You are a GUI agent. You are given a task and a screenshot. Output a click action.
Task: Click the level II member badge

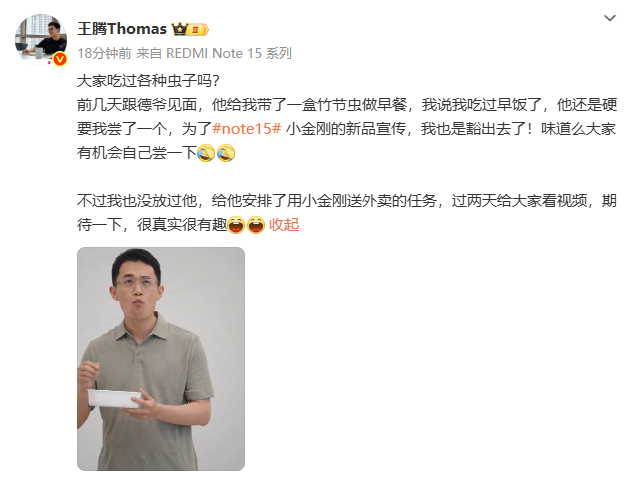point(198,30)
